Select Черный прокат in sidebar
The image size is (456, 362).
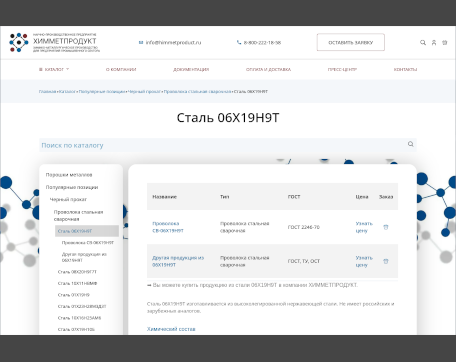click(x=68, y=199)
